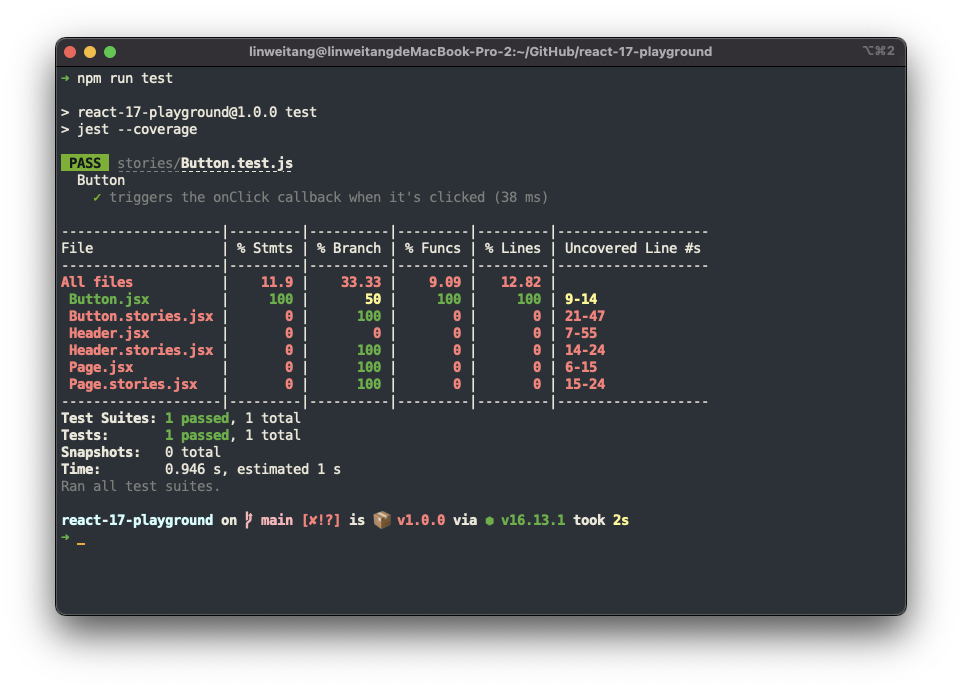Click the 'Button.stories.jsx' file name
This screenshot has height=689, width=962.
coord(141,316)
